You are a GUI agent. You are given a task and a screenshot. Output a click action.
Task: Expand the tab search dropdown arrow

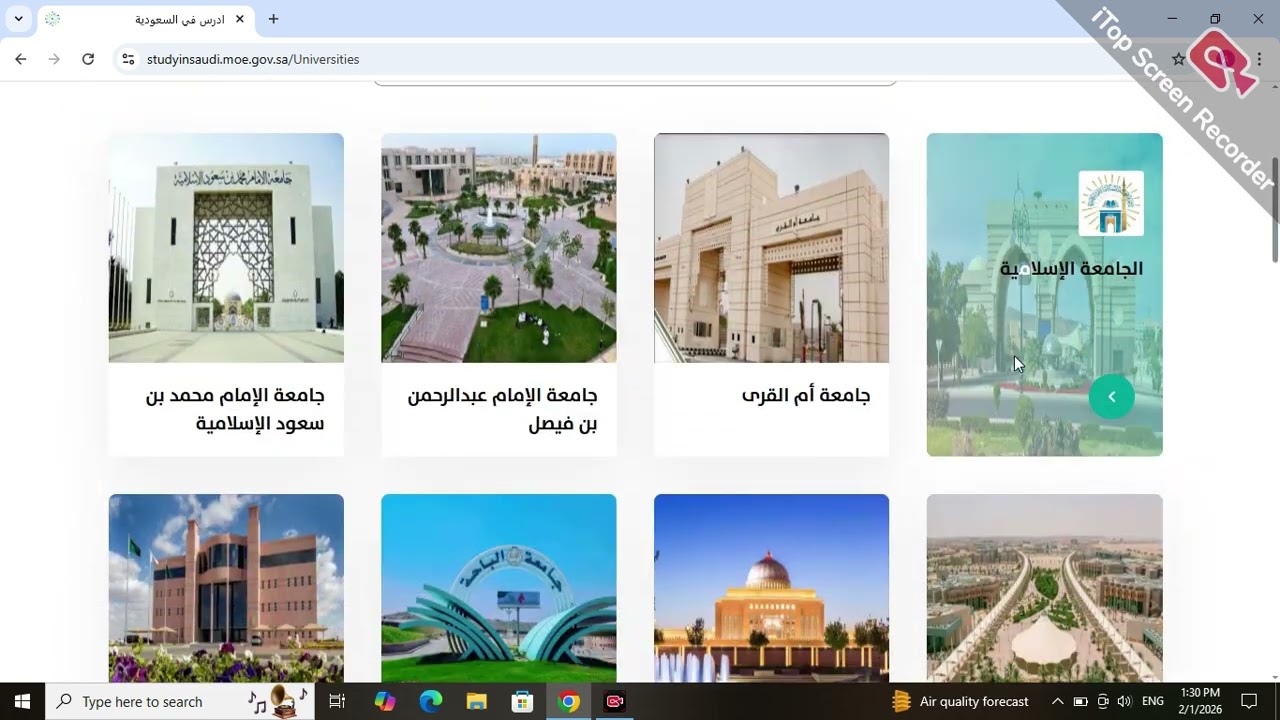[x=18, y=19]
